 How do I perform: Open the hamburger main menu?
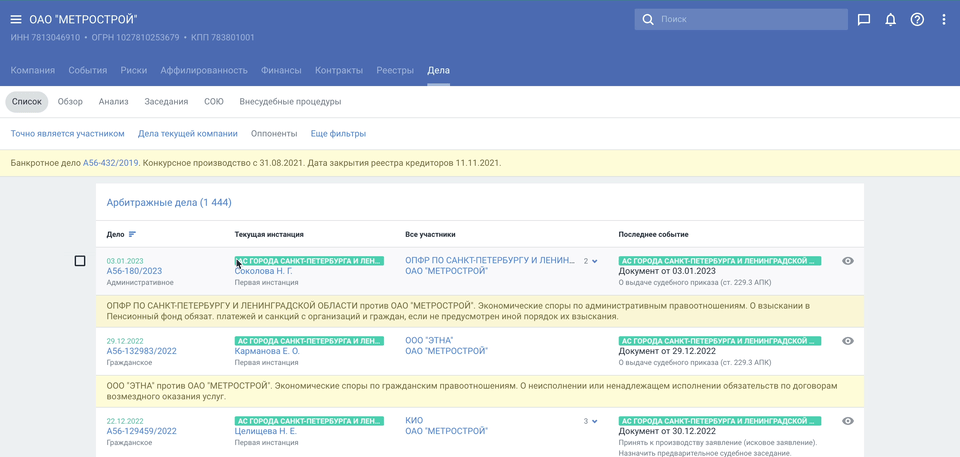tap(16, 20)
